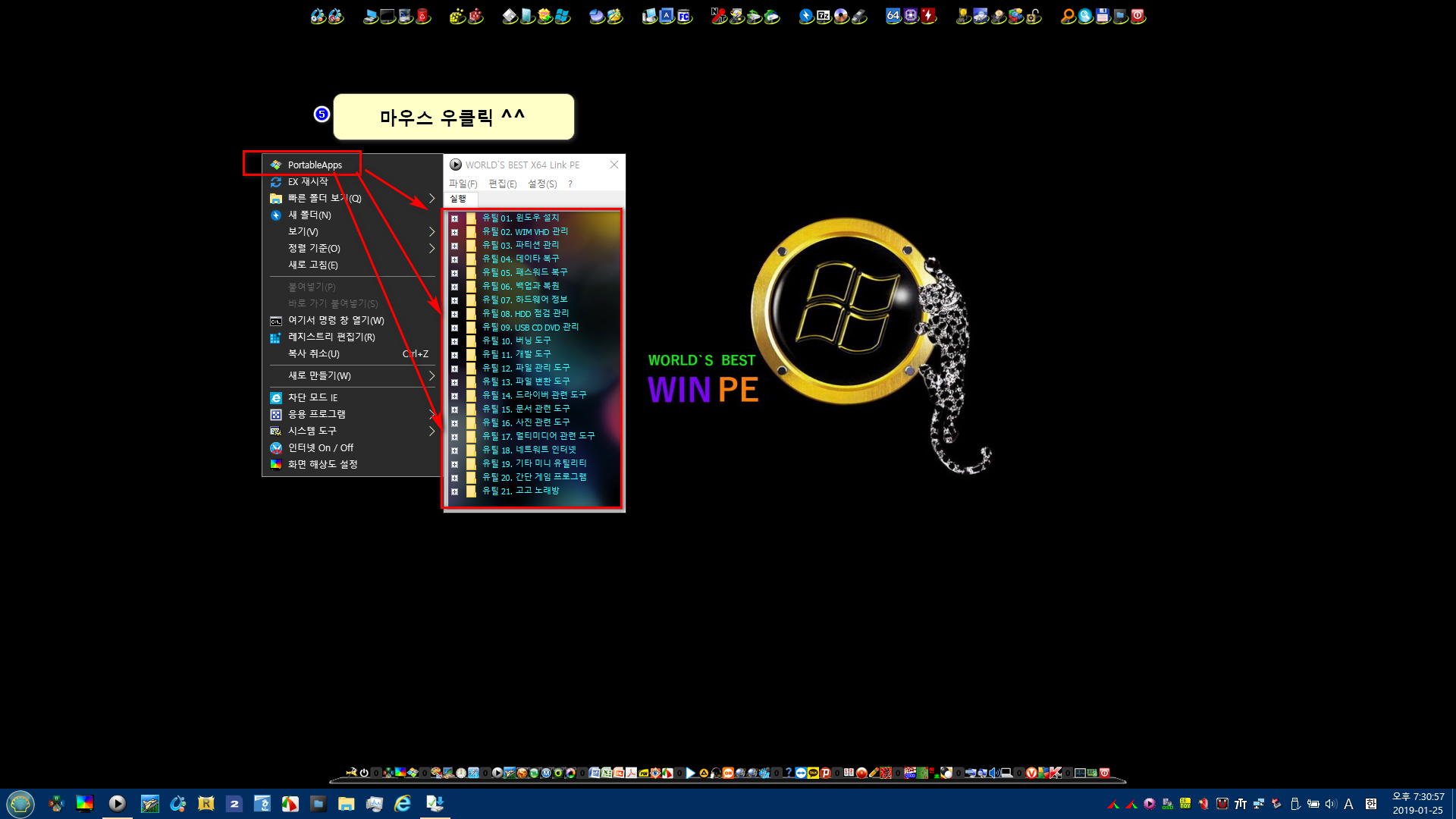This screenshot has width=1456, height=819.
Task: Open the '새로 만들기(W)' submenu
Action: 352,375
